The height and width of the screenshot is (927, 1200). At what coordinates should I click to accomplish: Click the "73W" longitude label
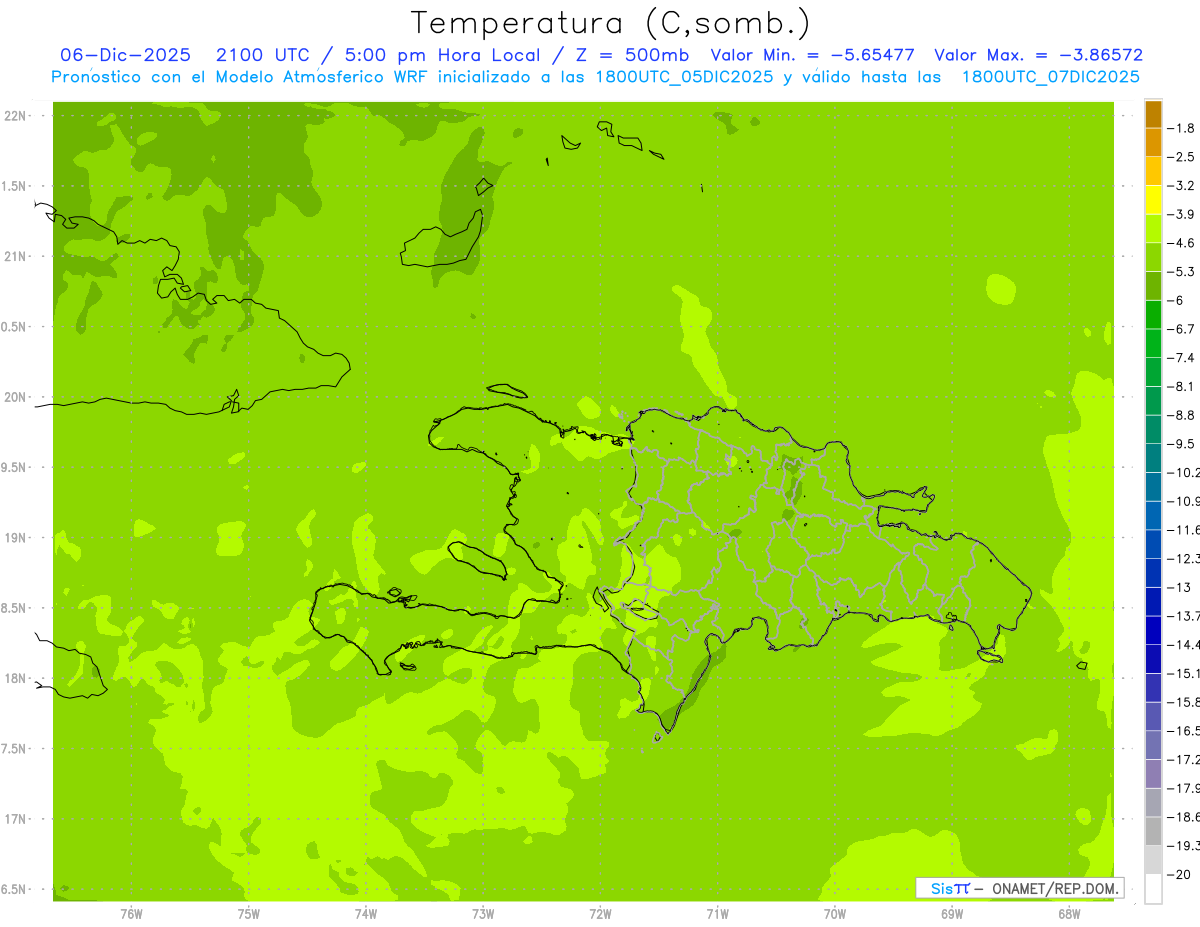pos(483,914)
